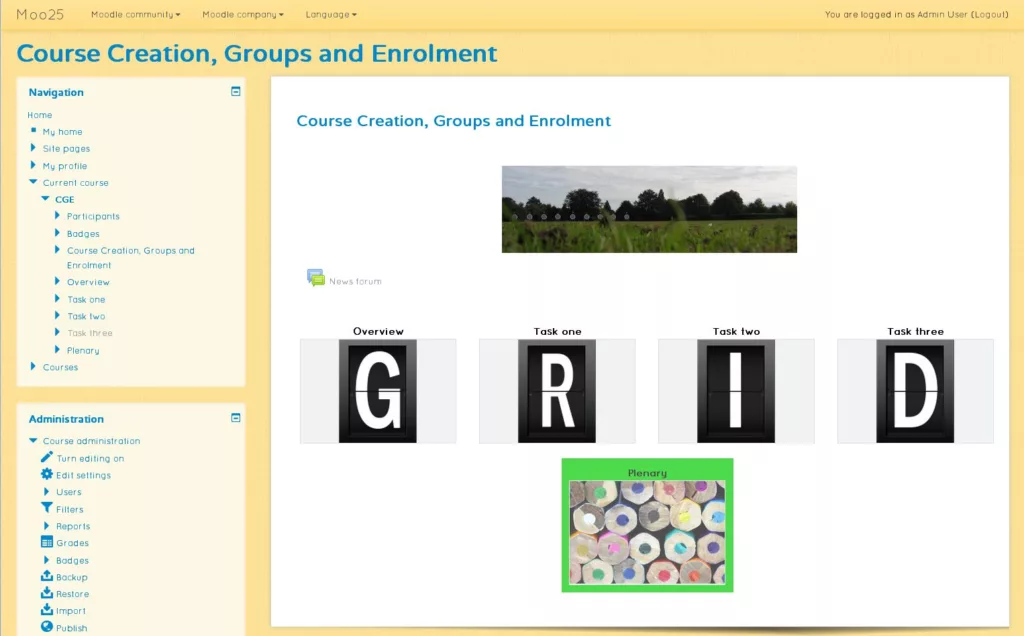The image size is (1024, 636).
Task: Collapse the Current course tree node
Action: [34, 183]
